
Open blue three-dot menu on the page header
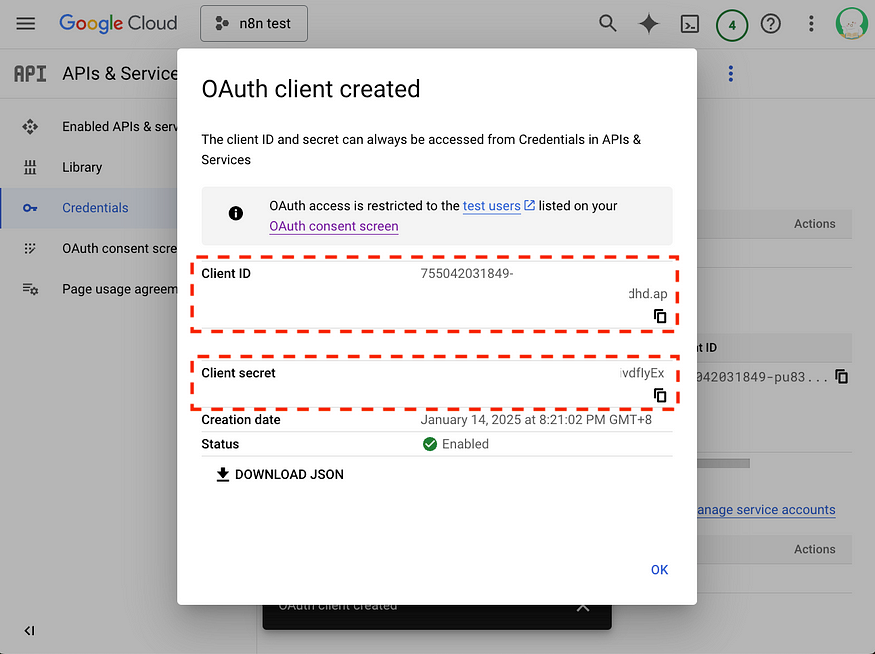pos(730,74)
